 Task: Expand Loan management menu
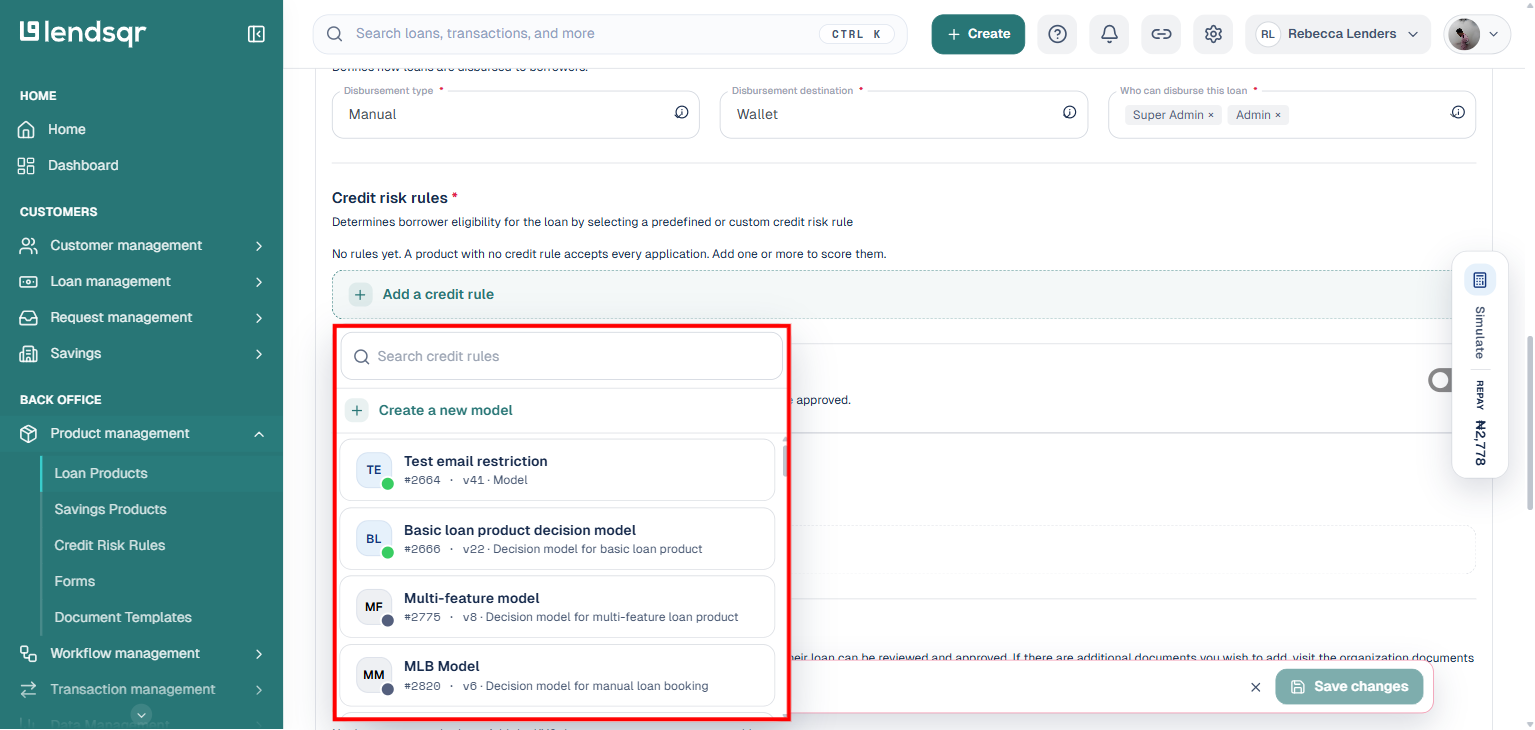[x=142, y=281]
